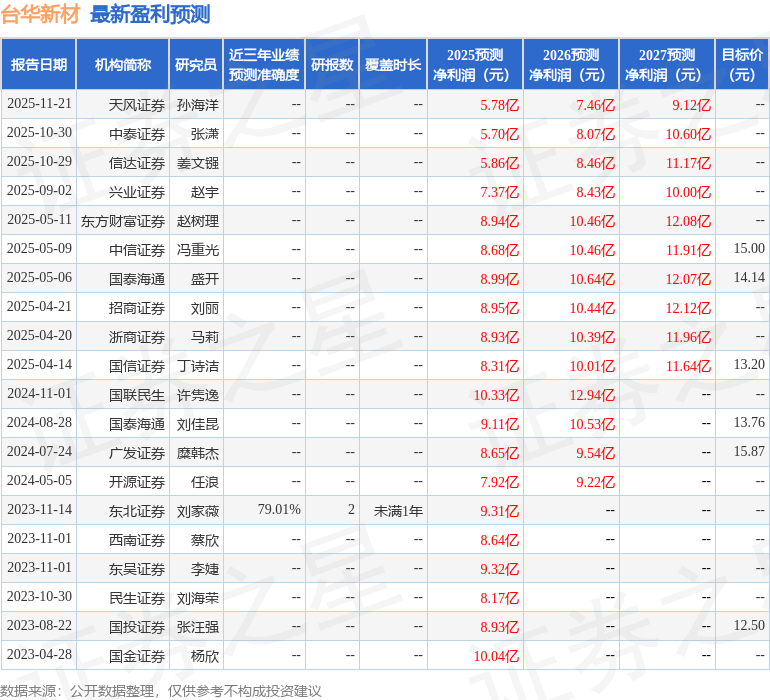Select the 研报数 column header

[332, 65]
